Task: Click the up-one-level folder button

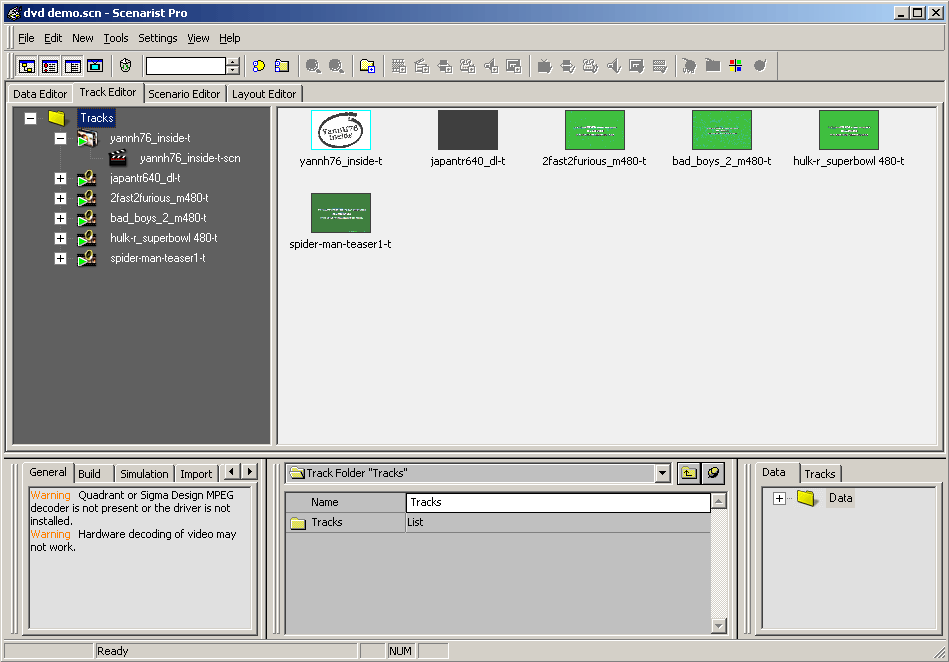Action: click(x=689, y=473)
